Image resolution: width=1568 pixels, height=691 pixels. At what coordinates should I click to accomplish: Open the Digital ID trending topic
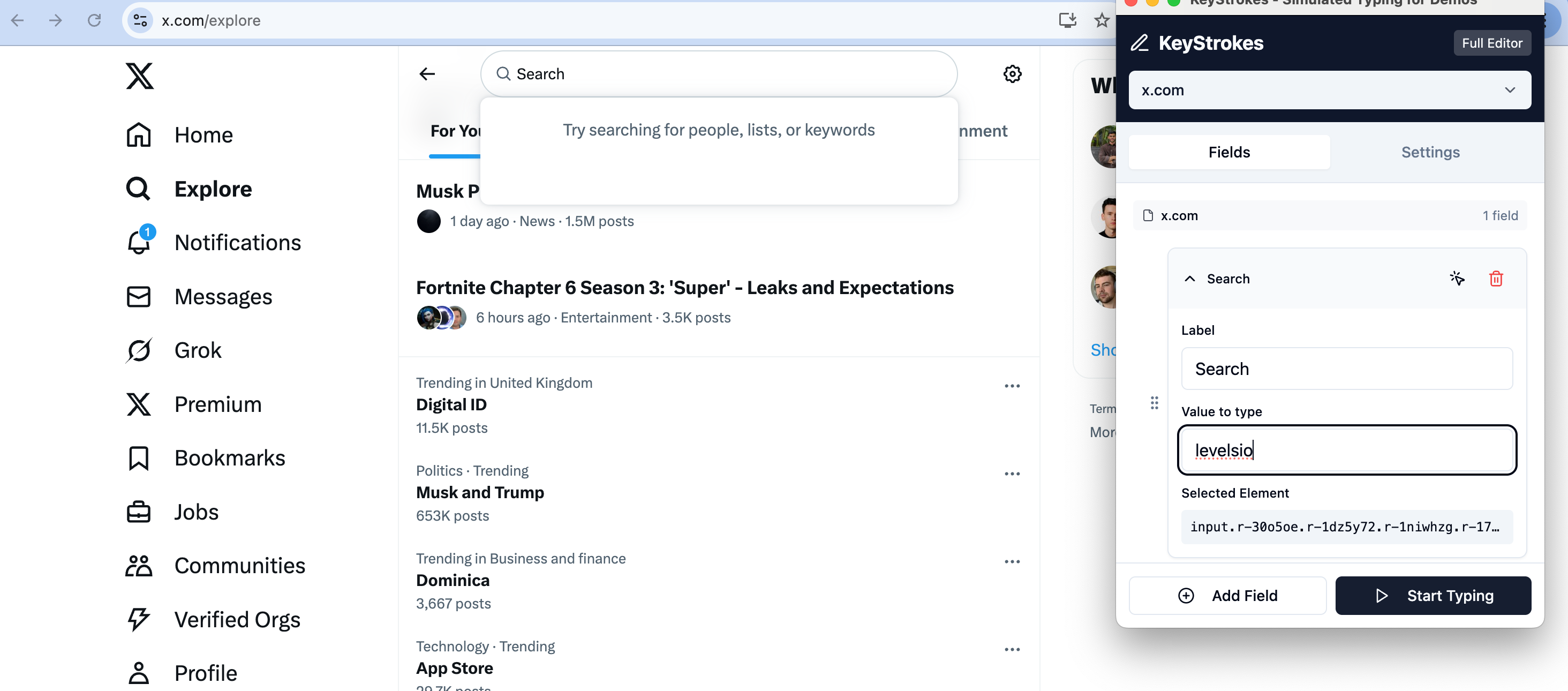click(x=451, y=404)
